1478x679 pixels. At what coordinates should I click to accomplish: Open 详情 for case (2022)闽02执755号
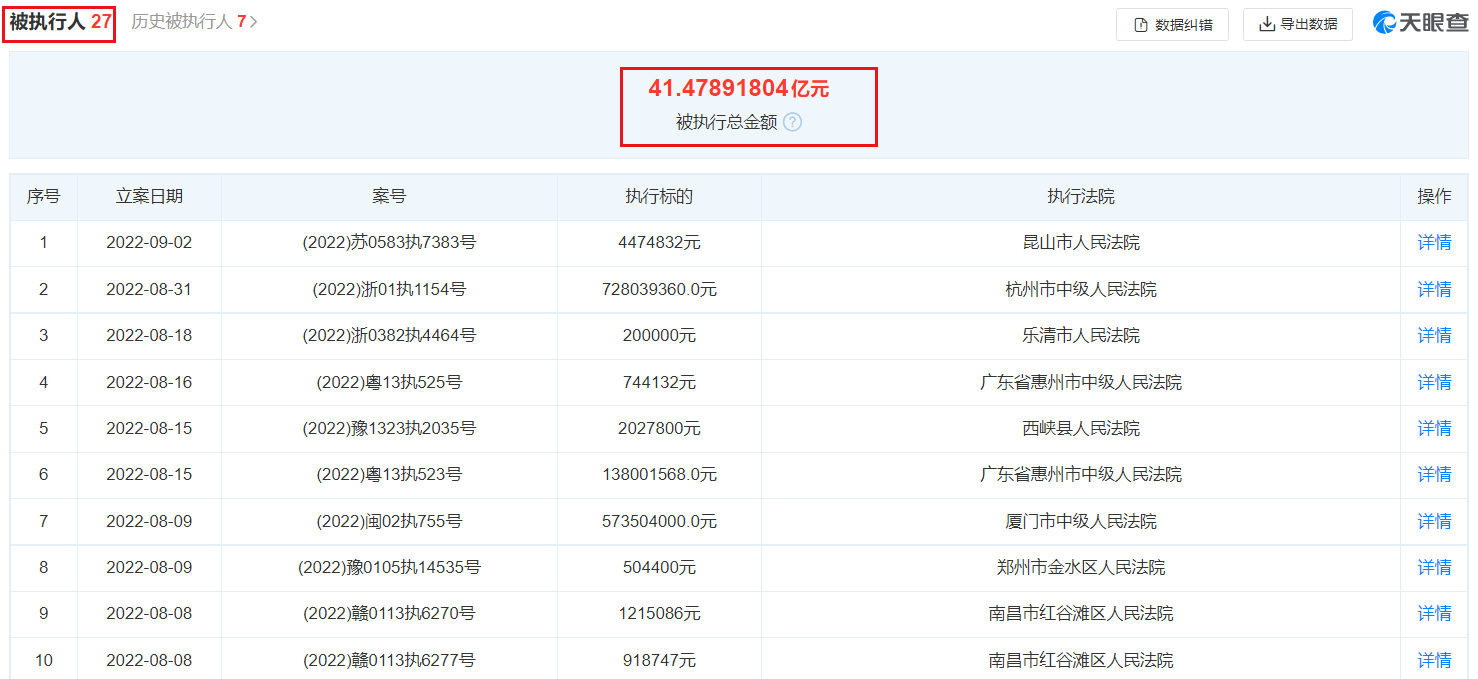(1434, 521)
